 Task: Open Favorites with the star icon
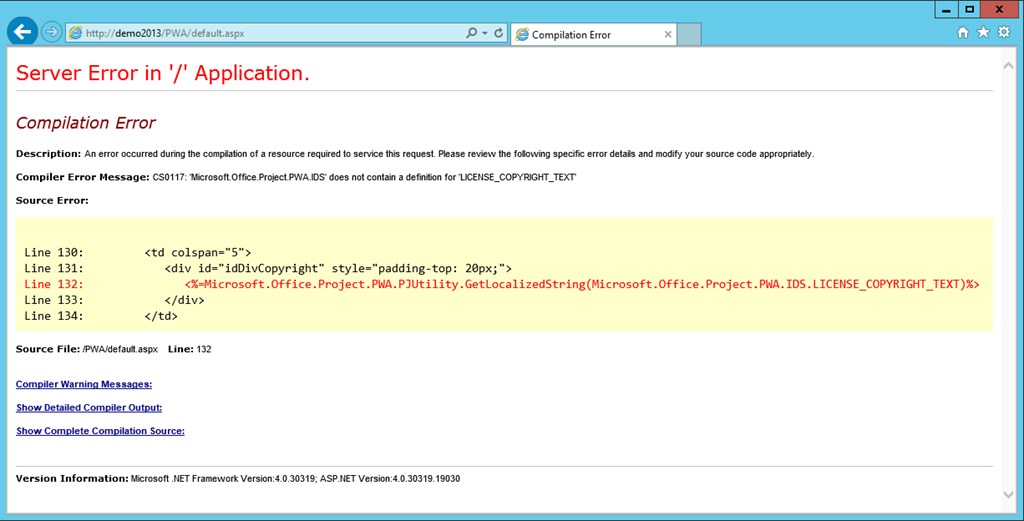pos(983,32)
